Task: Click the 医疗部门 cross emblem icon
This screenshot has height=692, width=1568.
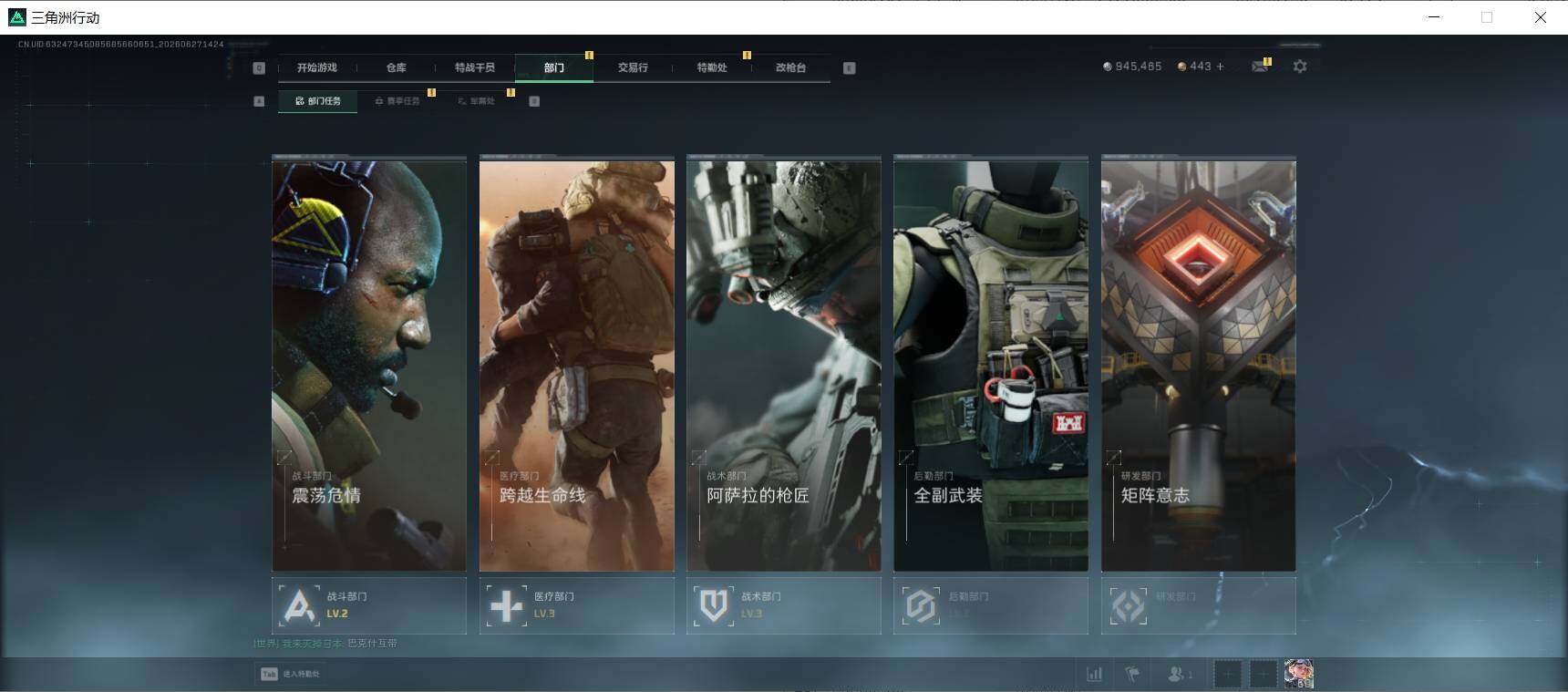Action: pos(507,605)
